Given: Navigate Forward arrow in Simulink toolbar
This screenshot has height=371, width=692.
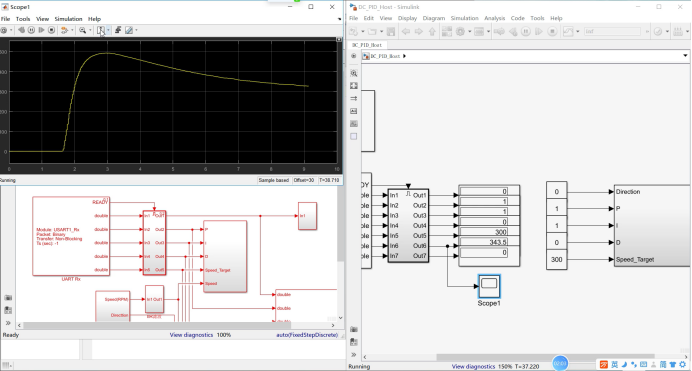Looking at the screenshot, I should pyautogui.click(x=419, y=31).
